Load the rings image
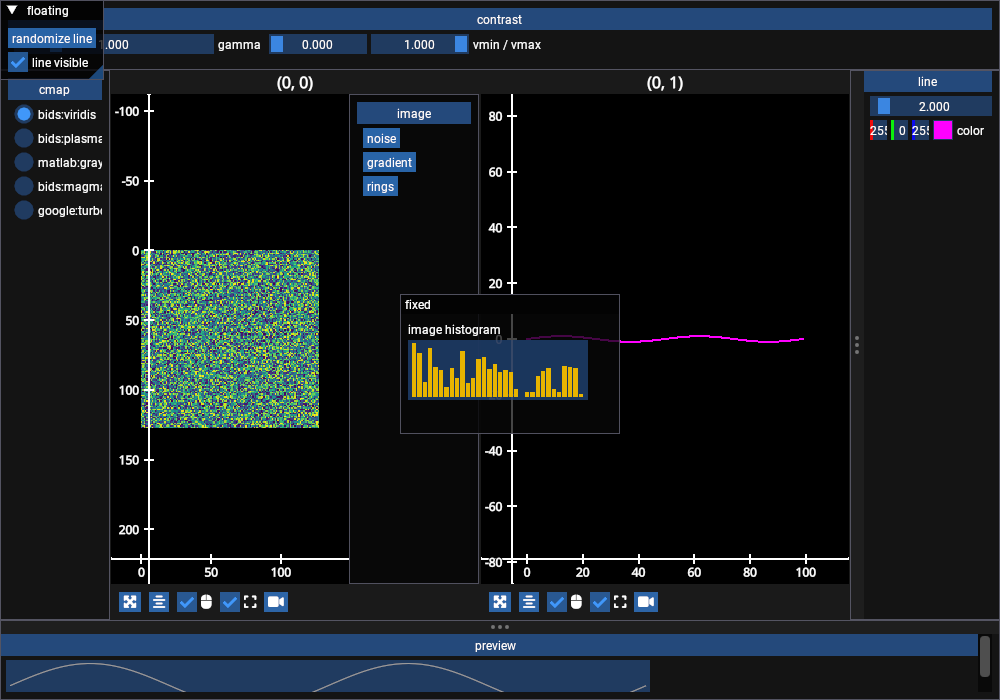This screenshot has height=700, width=1000. (380, 186)
